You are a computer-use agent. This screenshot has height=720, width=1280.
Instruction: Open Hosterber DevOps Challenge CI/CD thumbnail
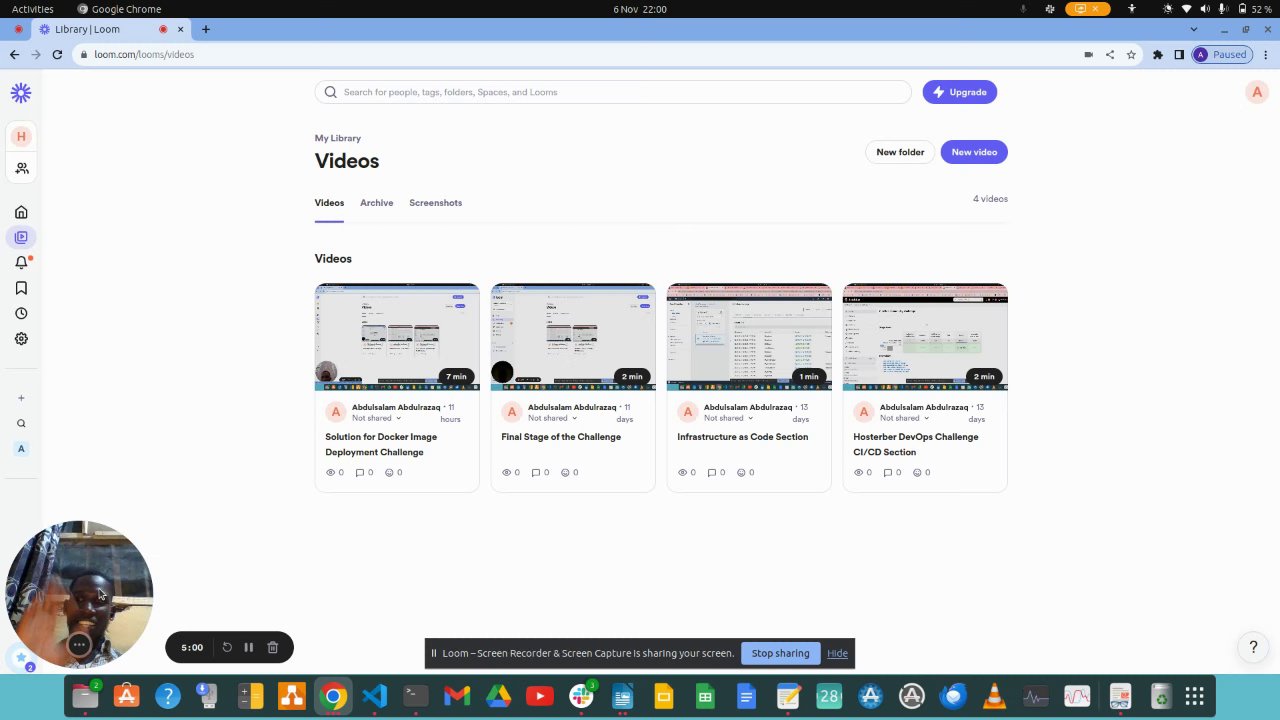(925, 337)
